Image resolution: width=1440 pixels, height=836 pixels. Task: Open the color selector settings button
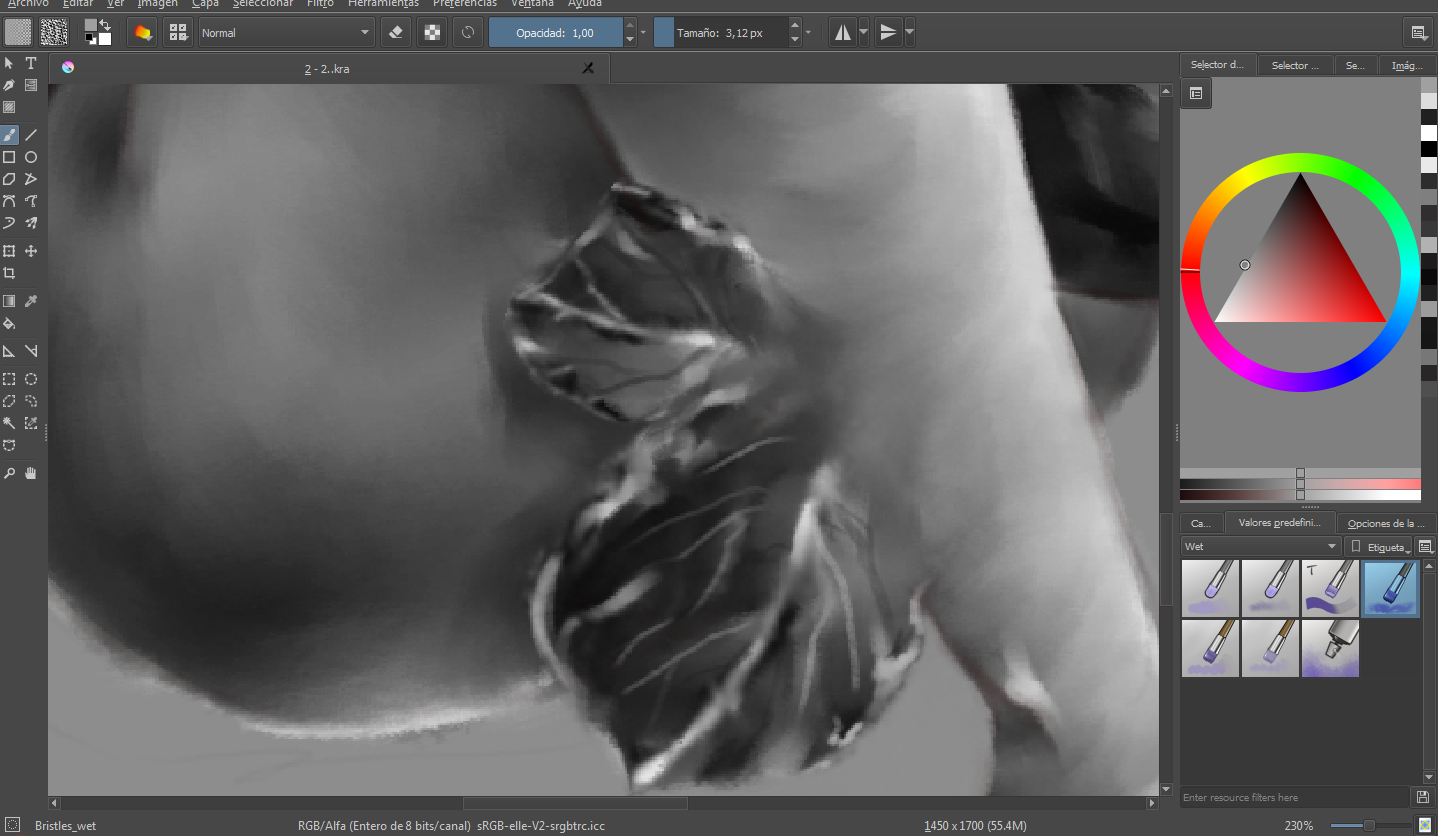click(x=1196, y=94)
